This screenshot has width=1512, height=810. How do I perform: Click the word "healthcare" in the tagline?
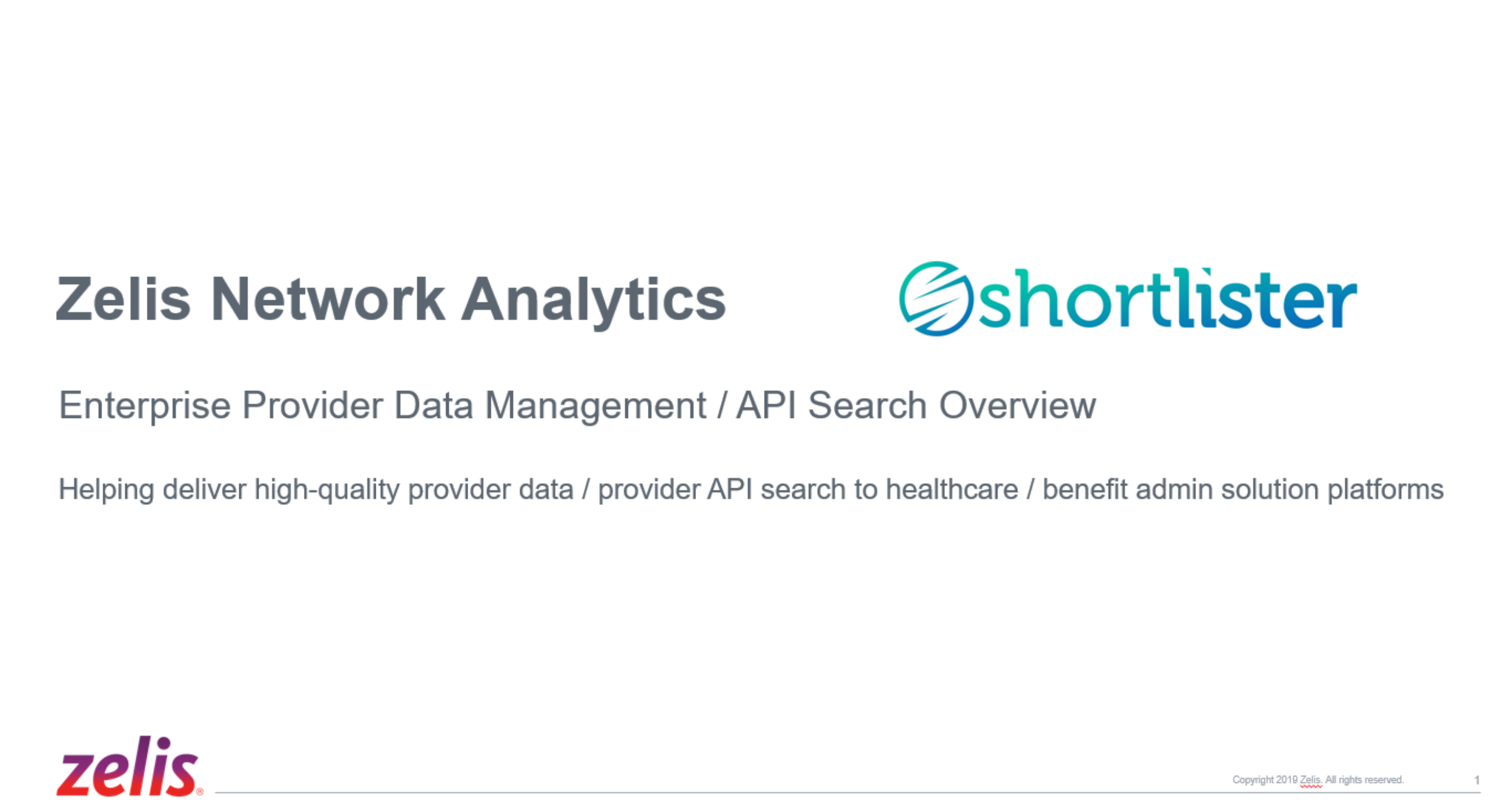tap(951, 490)
